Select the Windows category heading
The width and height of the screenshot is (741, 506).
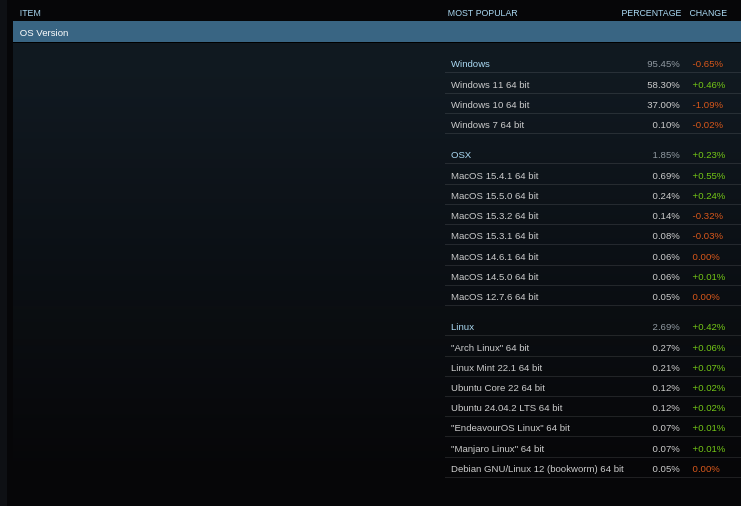470,64
